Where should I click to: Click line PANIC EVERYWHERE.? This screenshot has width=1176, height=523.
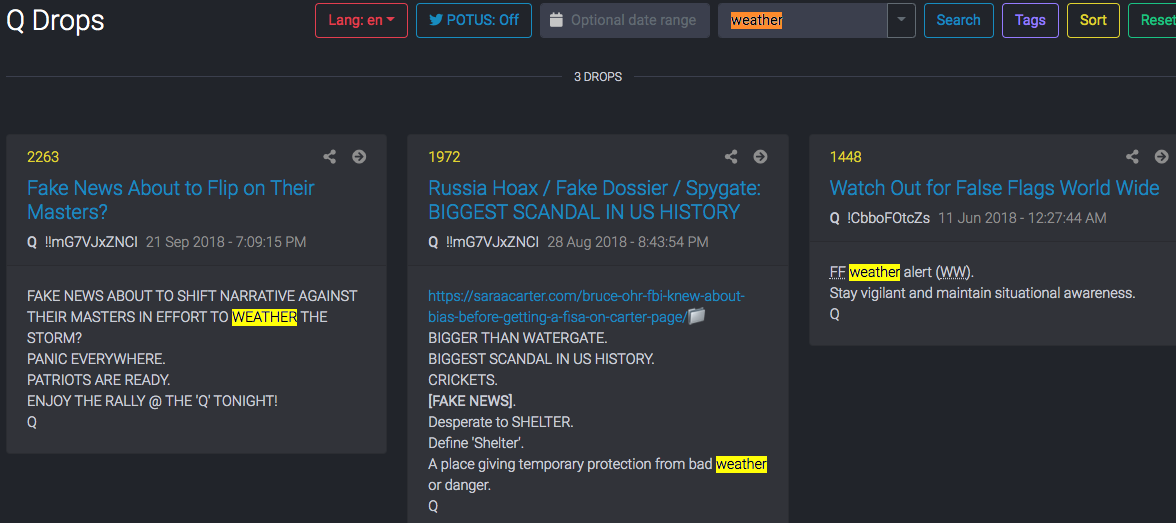[x=96, y=359]
